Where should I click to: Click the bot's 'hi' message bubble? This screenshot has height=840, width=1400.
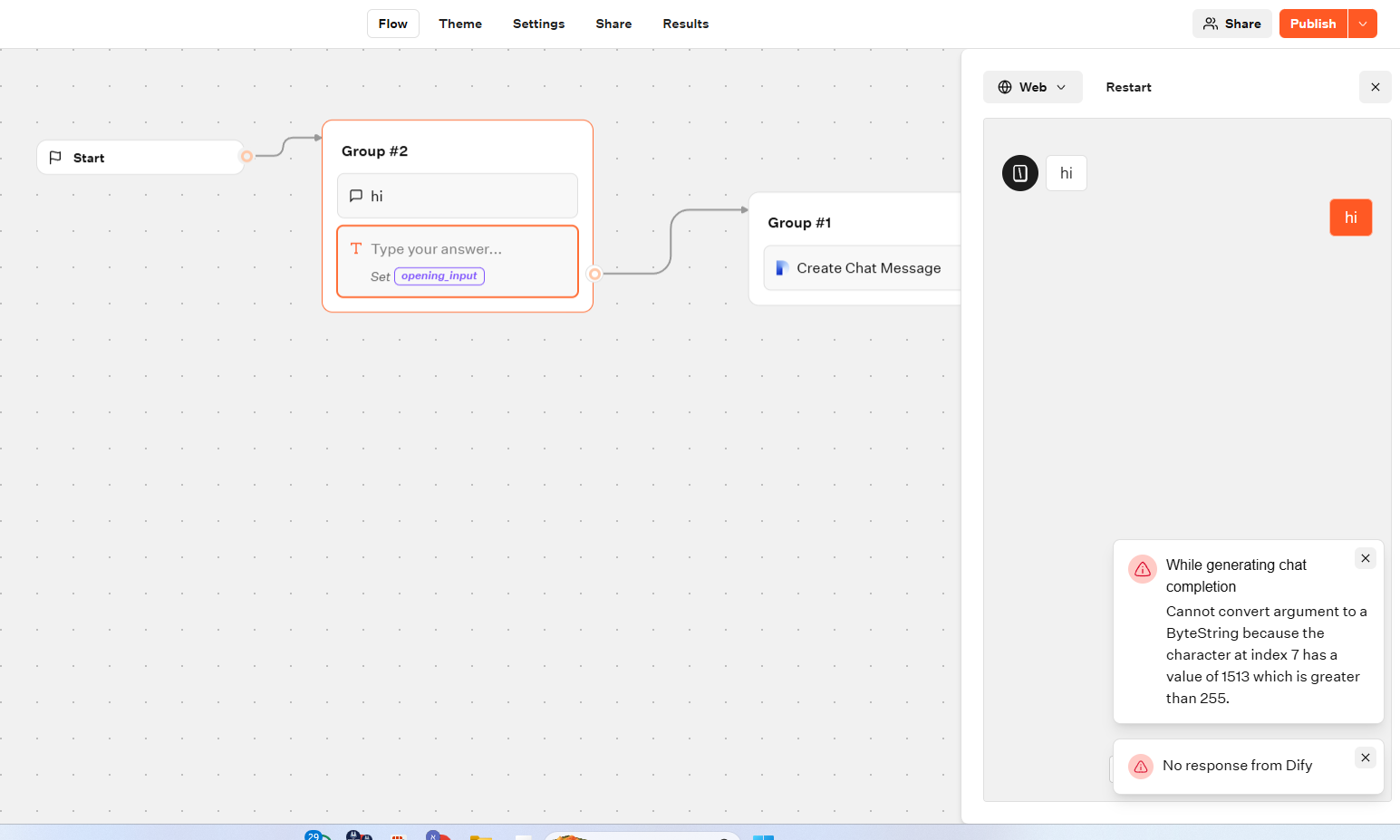point(1067,173)
